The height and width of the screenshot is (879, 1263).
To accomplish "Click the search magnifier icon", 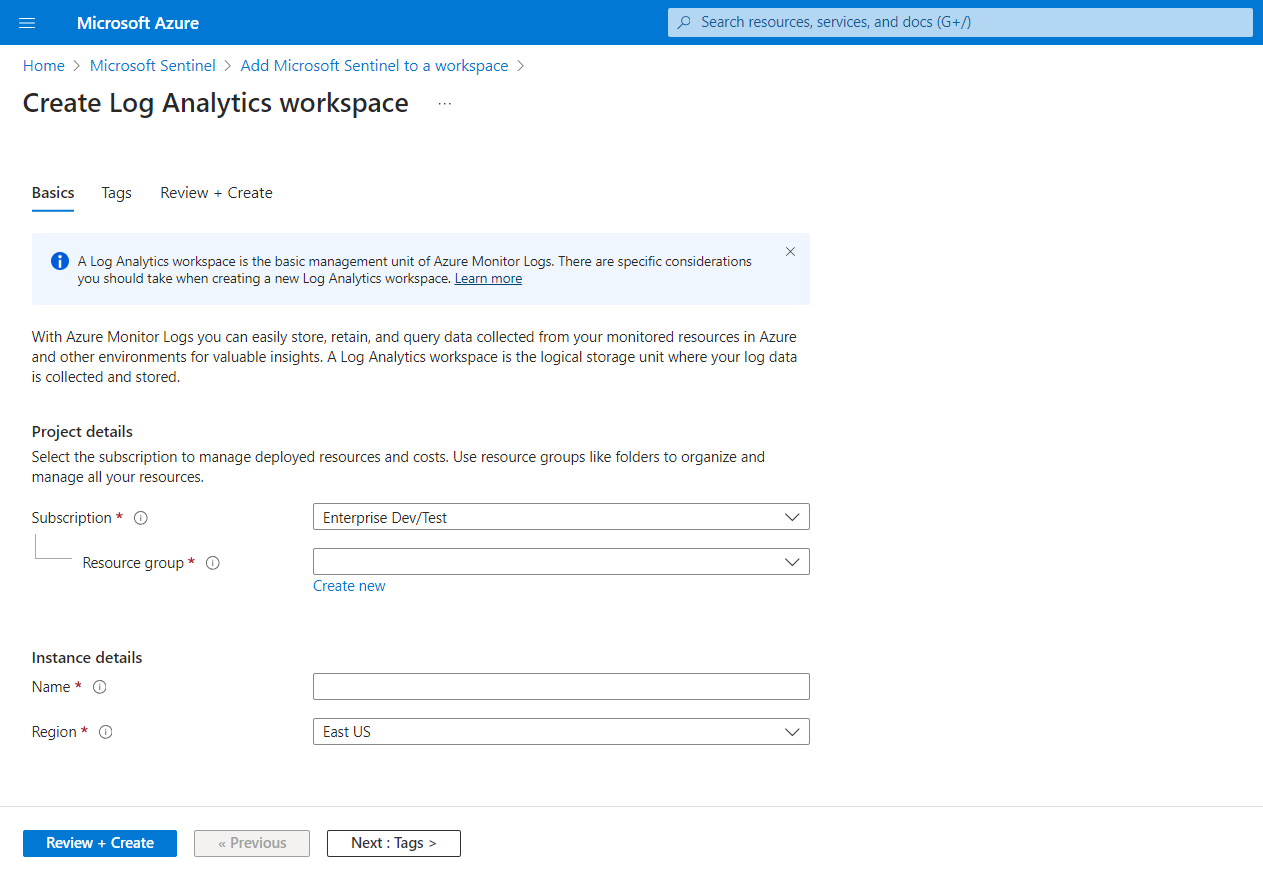I will 684,22.
